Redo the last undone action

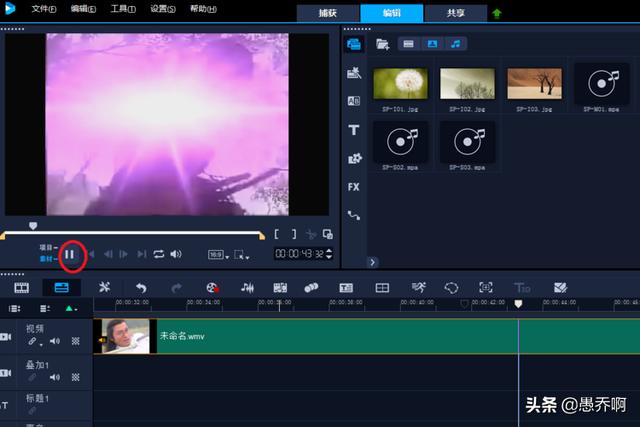176,288
